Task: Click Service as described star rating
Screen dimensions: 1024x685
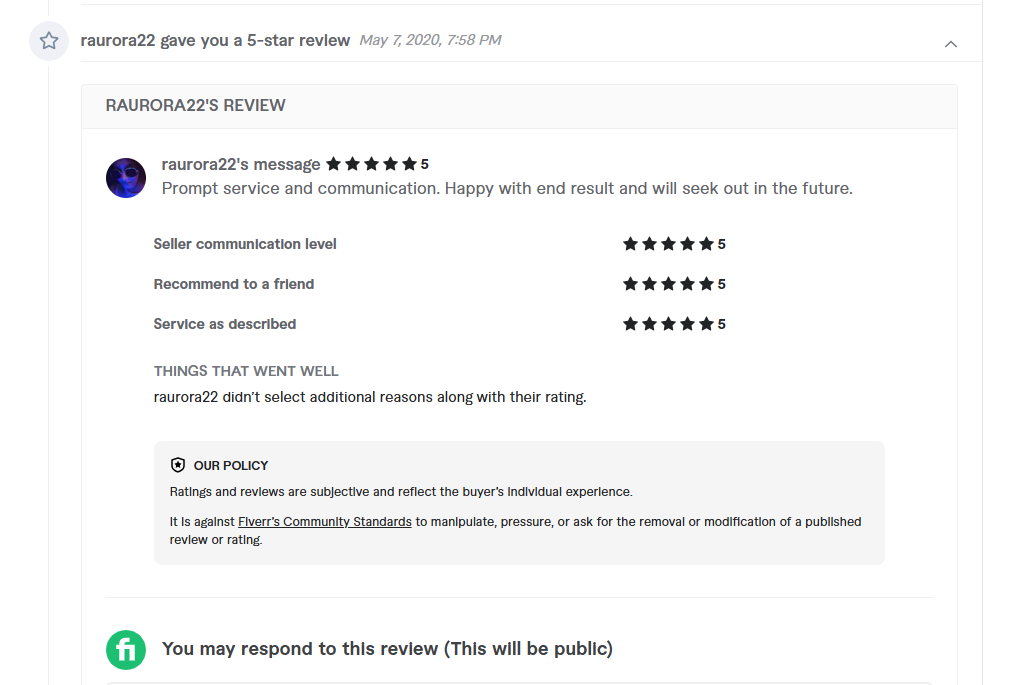Action: coord(668,324)
